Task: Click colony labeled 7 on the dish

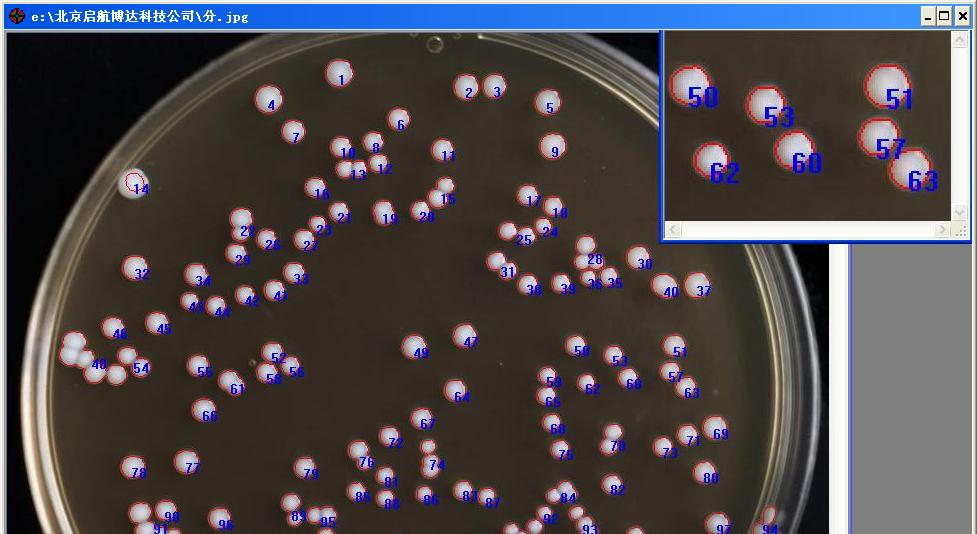Action: [x=293, y=132]
